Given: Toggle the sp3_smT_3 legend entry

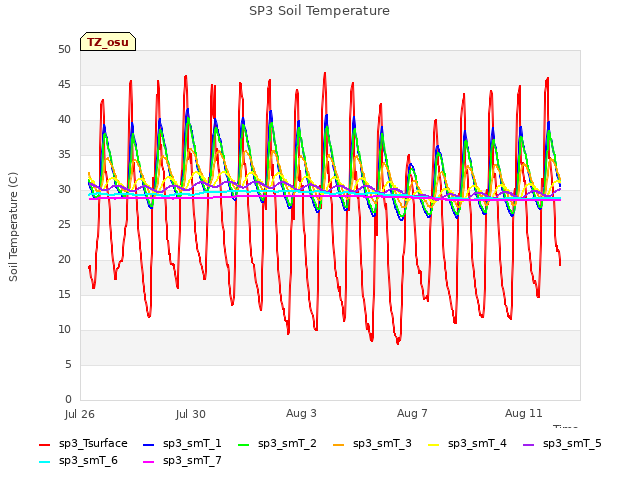Looking at the screenshot, I should pos(372,443).
